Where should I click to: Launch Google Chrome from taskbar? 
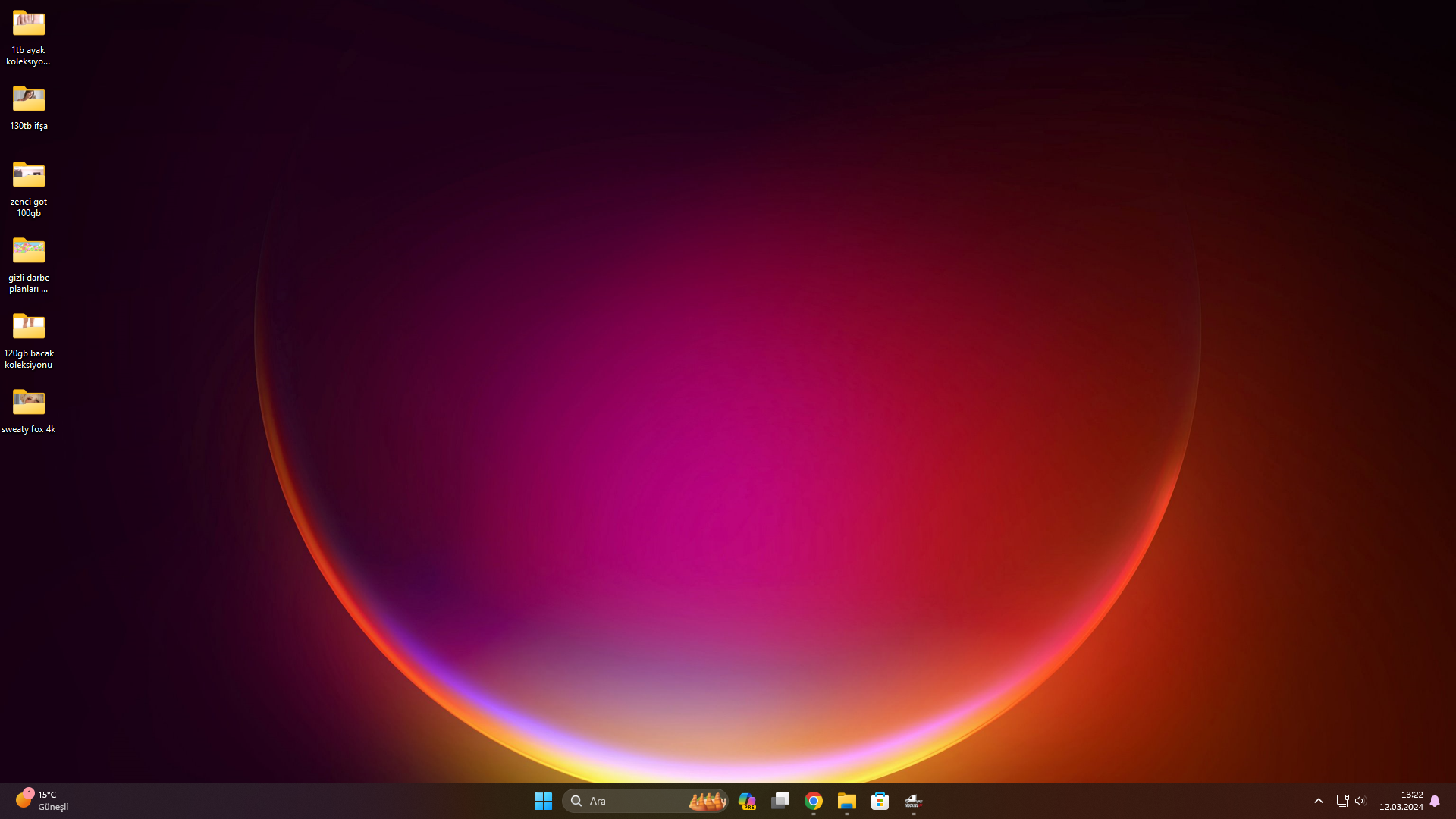point(814,801)
